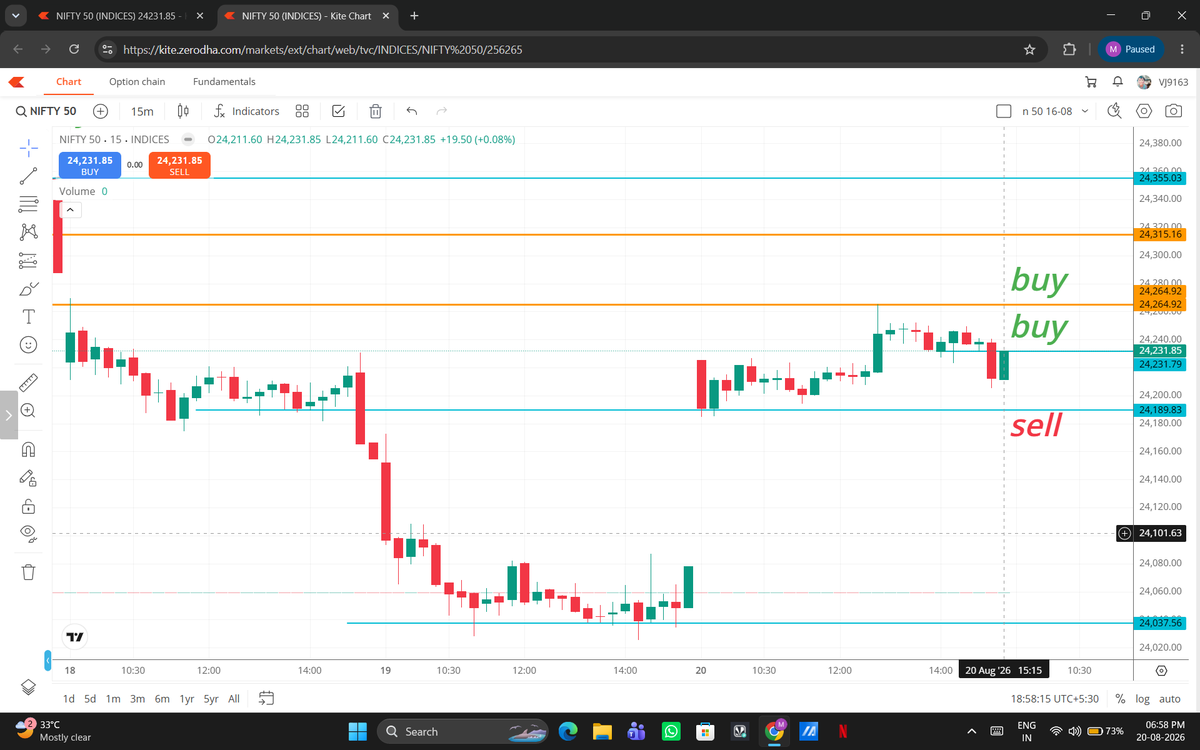
Task: Switch to the Fundamentals tab
Action: point(224,82)
